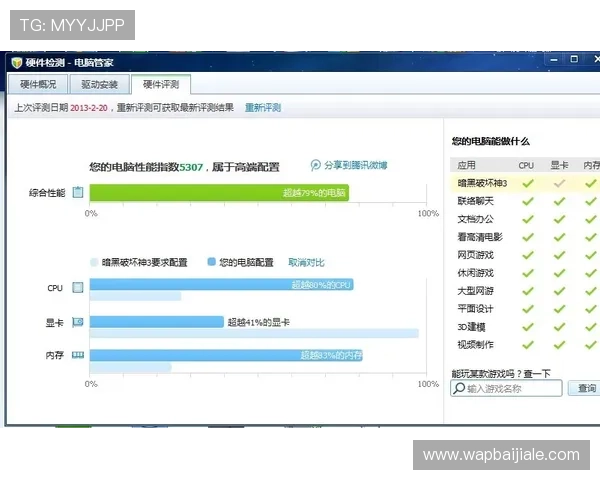
Task: Click the 休闲游戏 CPU checkmark
Action: (x=528, y=273)
